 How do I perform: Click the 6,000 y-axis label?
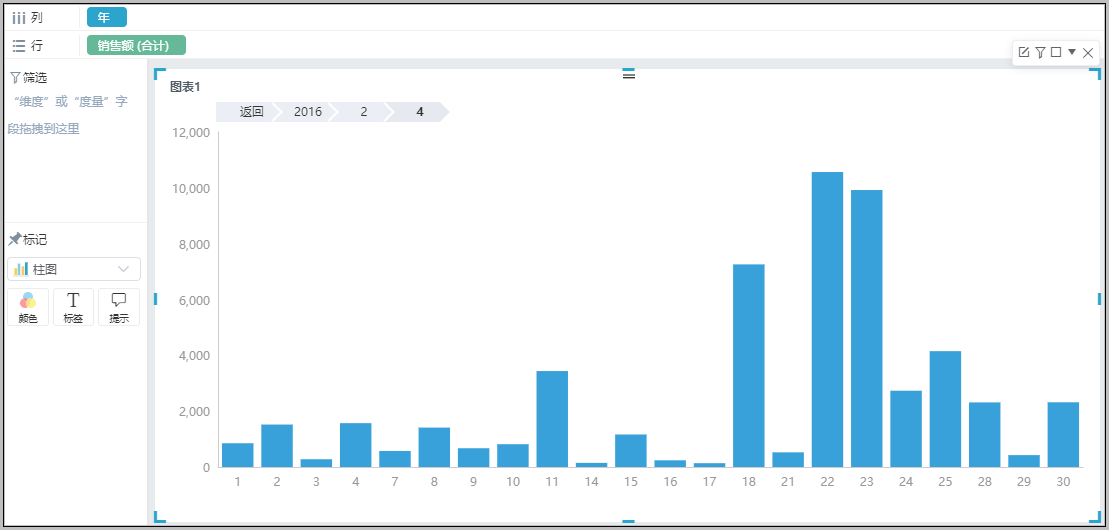(x=192, y=300)
